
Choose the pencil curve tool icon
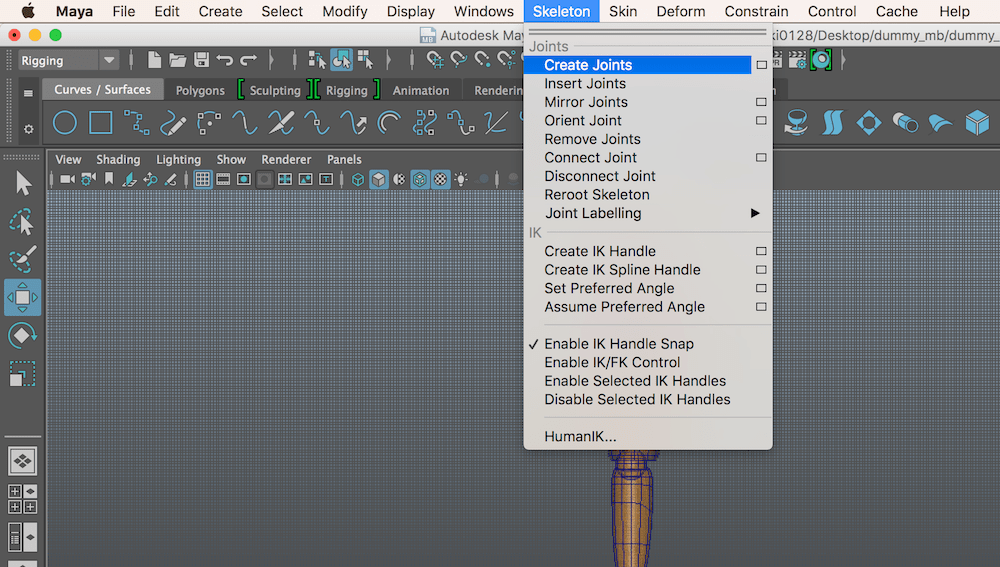[x=173, y=122]
